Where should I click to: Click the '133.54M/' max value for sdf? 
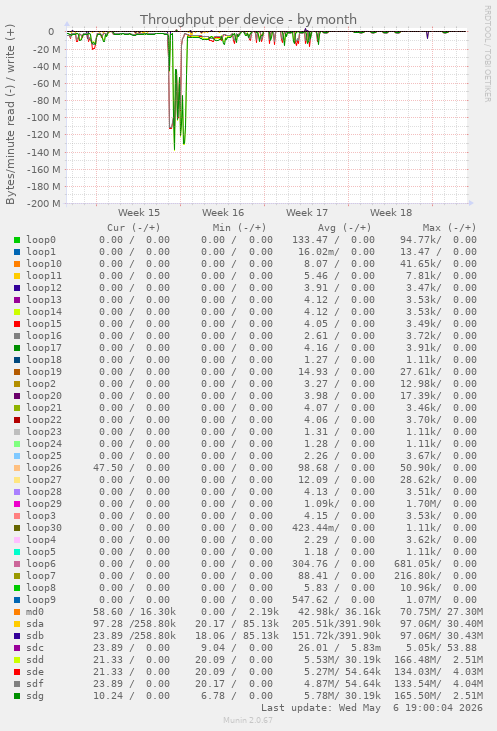pyautogui.click(x=418, y=683)
